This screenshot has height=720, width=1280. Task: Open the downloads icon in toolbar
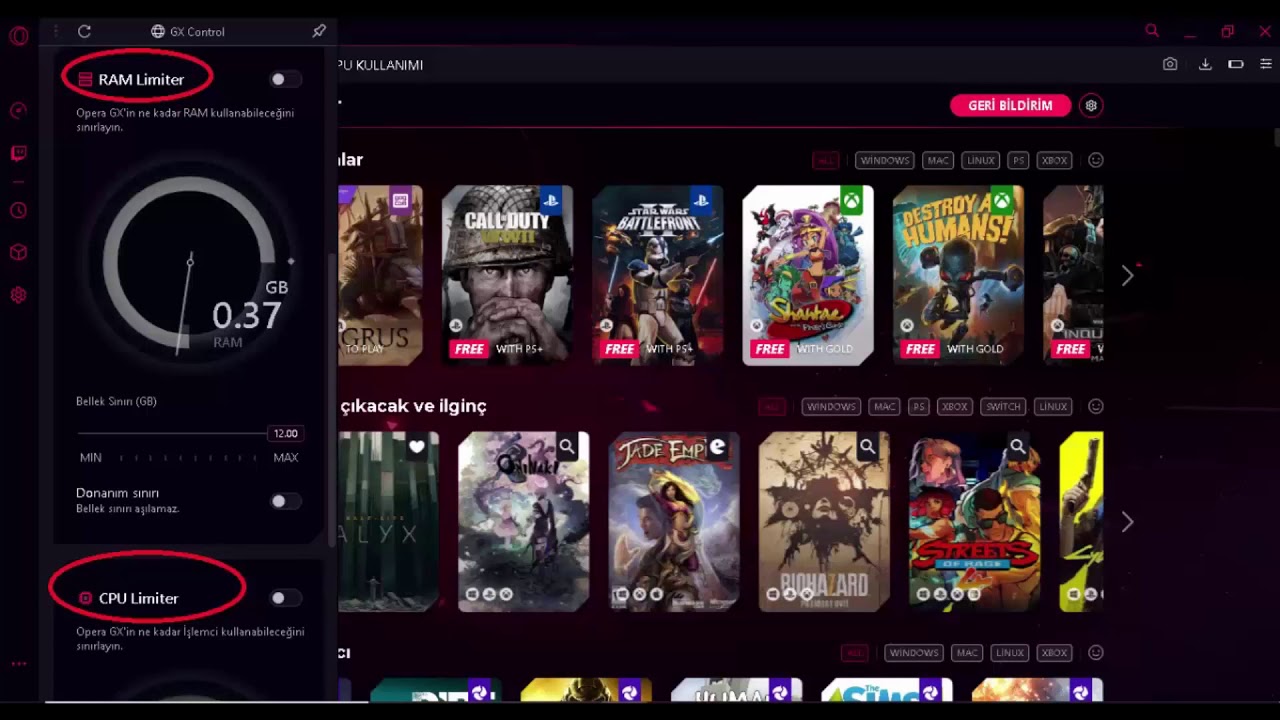click(x=1205, y=64)
